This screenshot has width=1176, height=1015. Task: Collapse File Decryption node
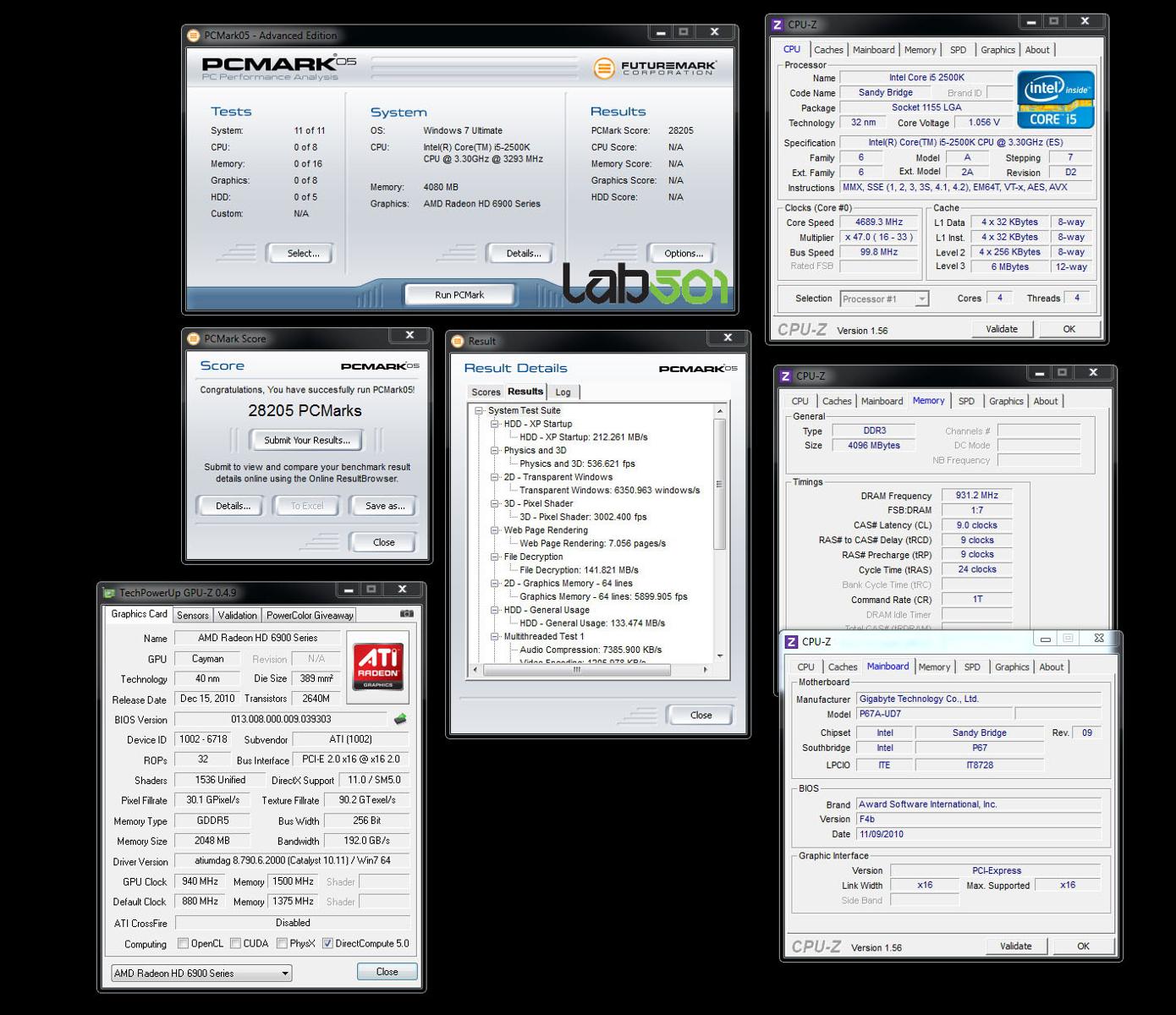495,557
